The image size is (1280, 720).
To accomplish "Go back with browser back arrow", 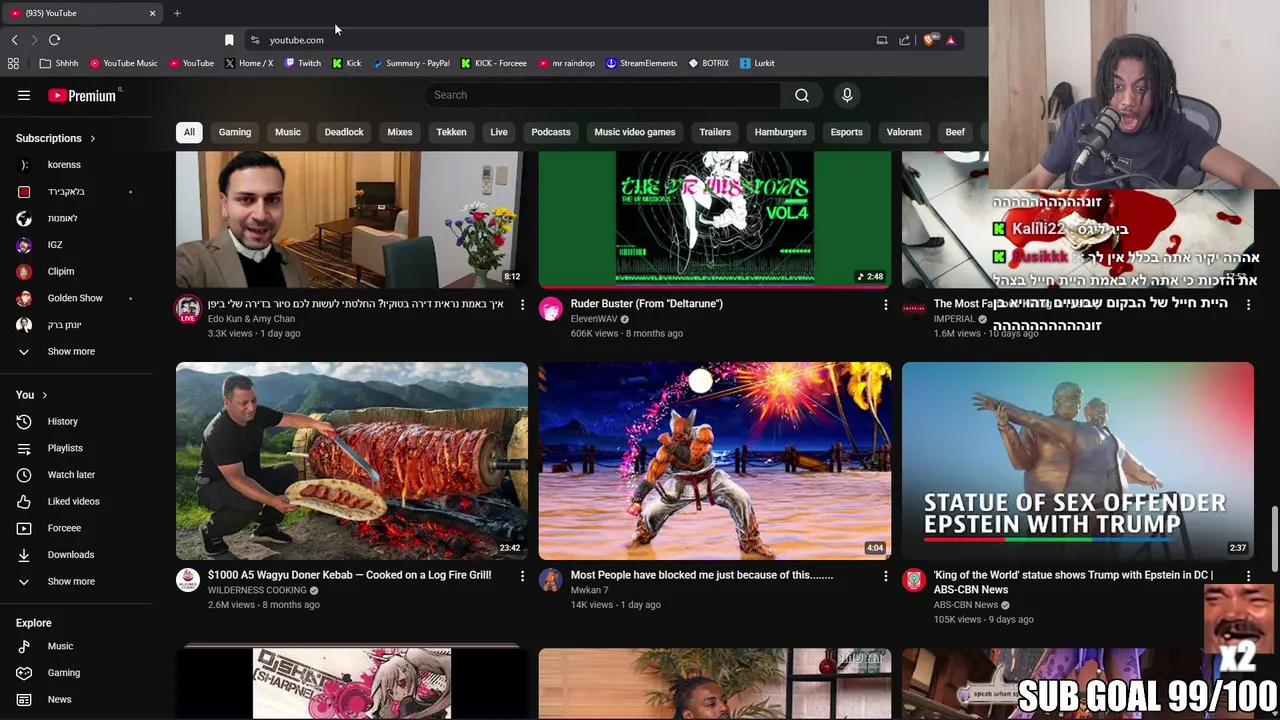I will click(x=14, y=40).
